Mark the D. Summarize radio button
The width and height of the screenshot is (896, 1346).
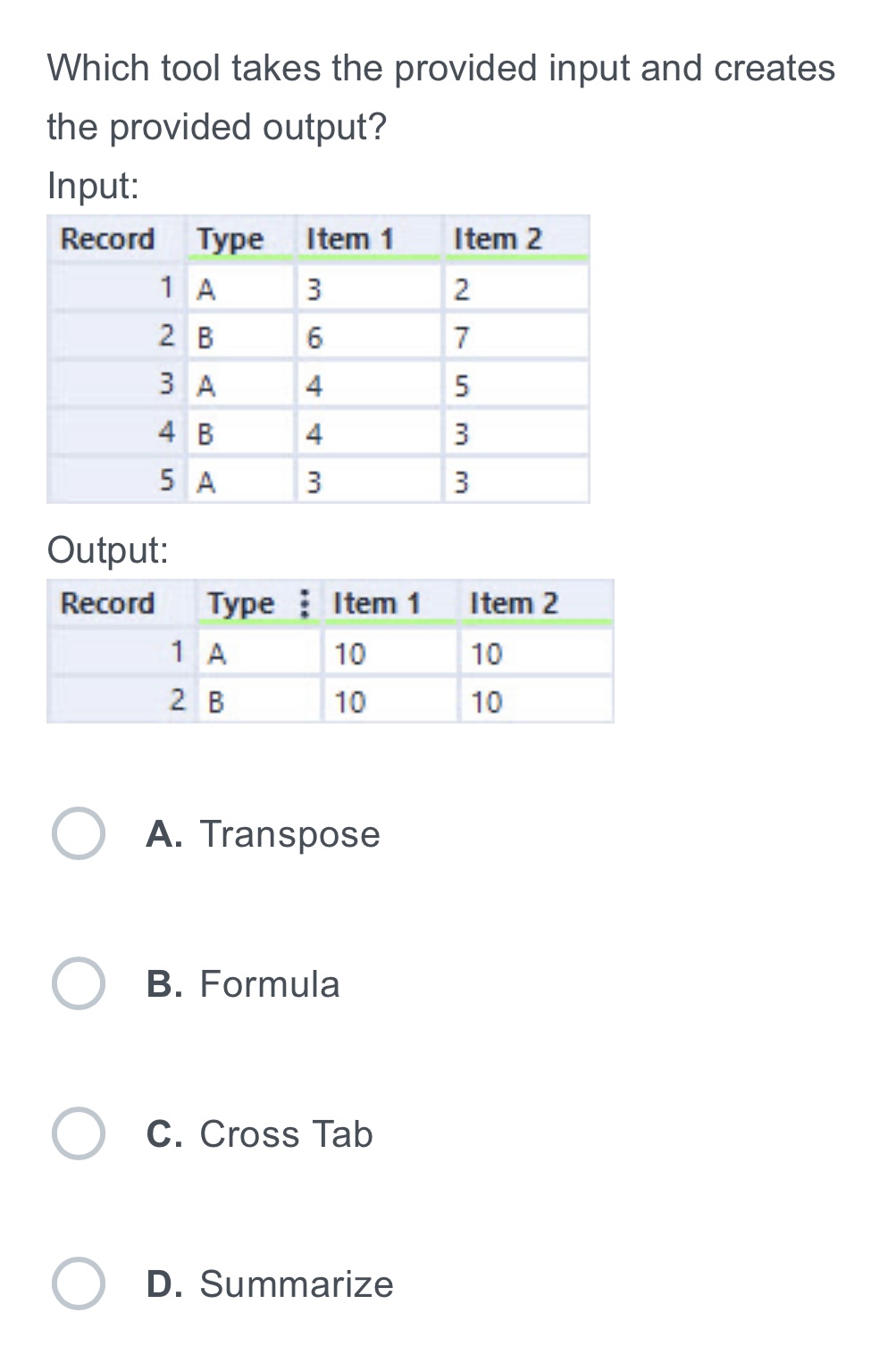pyautogui.click(x=79, y=1283)
